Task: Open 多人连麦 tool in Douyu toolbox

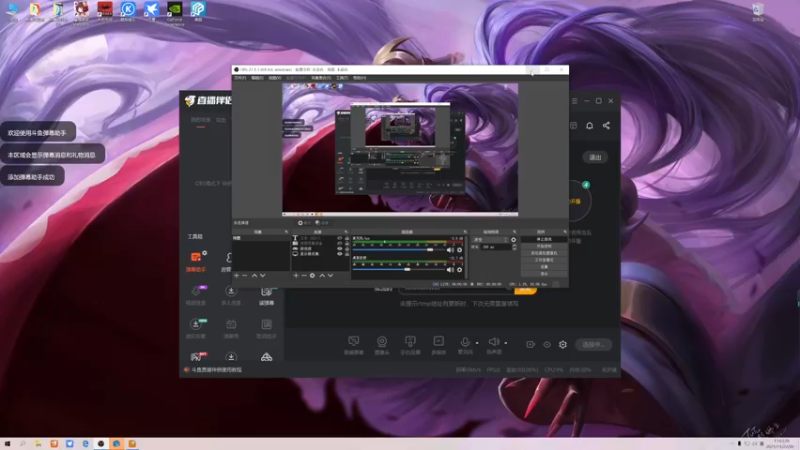Action: coord(231,296)
